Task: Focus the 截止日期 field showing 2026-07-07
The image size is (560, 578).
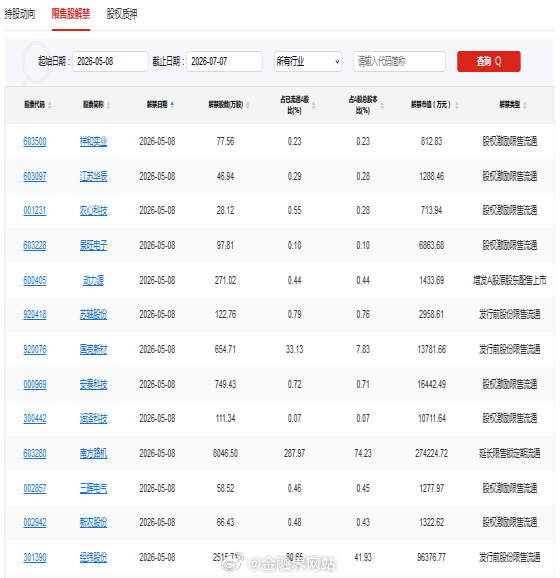Action: click(x=224, y=61)
